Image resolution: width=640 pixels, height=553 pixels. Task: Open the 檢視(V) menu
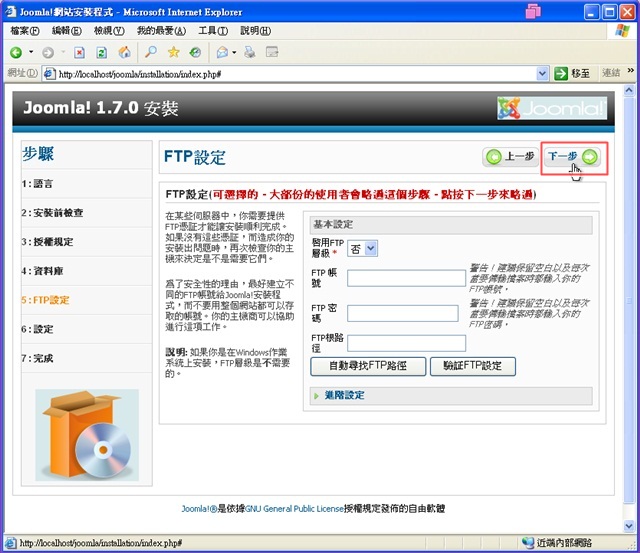[109, 31]
